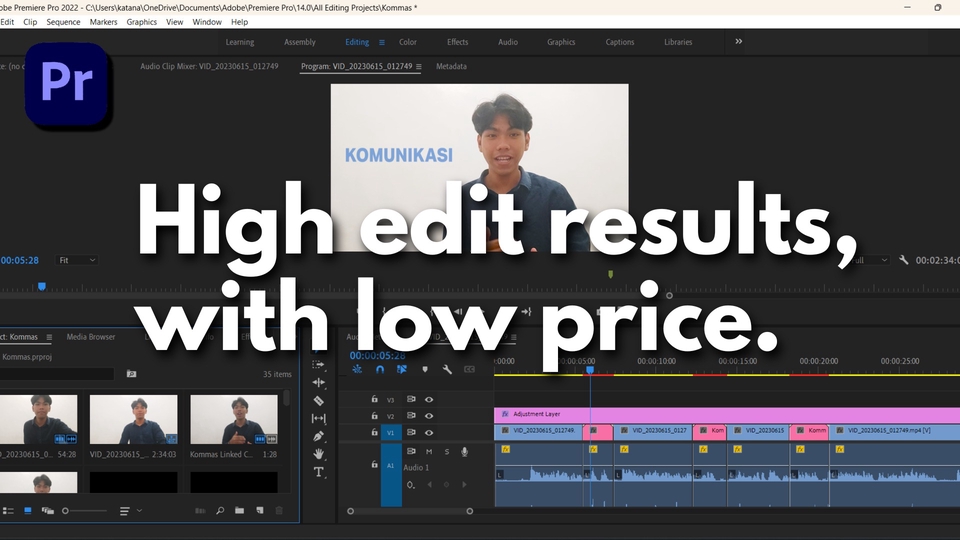Click the Program monitor playhead
The width and height of the screenshot is (960, 540).
(x=42, y=286)
